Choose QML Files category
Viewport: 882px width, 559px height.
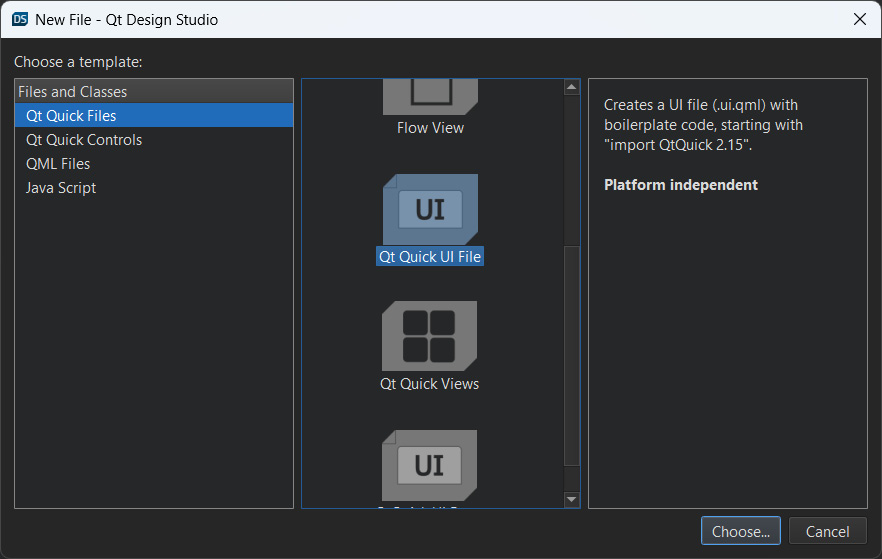click(154, 164)
